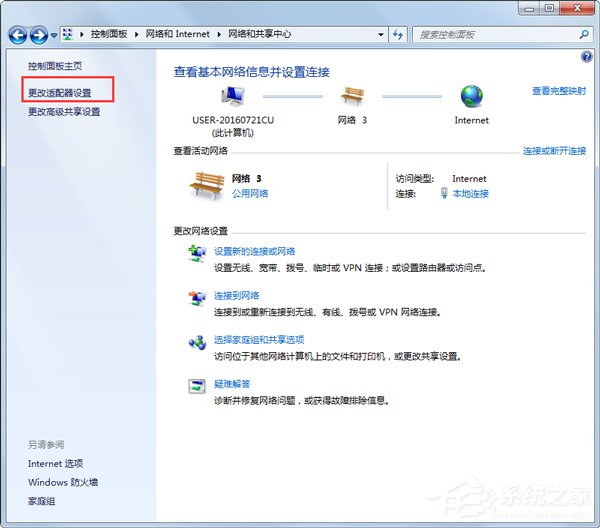Click the Forward navigation arrow
600x528 pixels.
coord(39,35)
